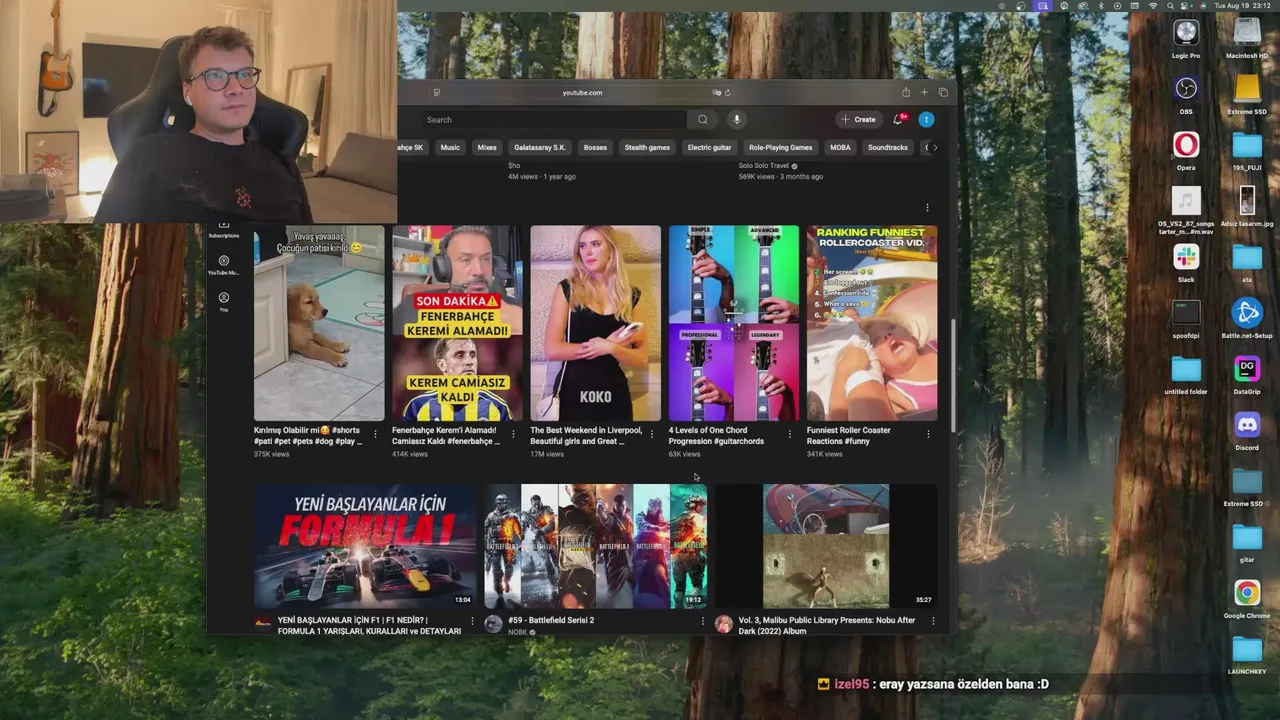Image resolution: width=1280 pixels, height=720 pixels.
Task: Open options for Nobu After Dark video
Action: click(933, 621)
